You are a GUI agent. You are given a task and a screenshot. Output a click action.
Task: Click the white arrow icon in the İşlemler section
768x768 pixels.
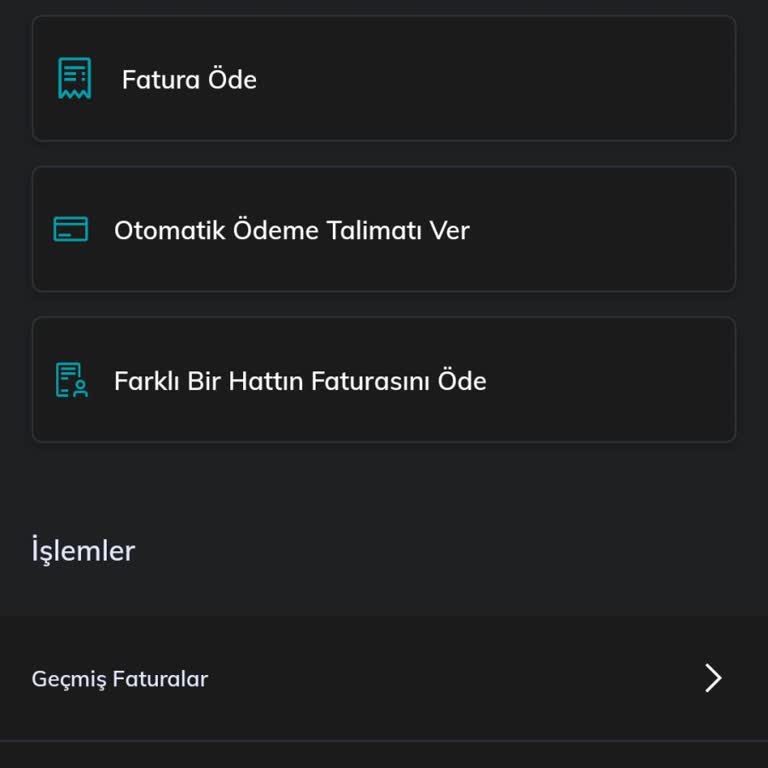pyautogui.click(x=712, y=678)
